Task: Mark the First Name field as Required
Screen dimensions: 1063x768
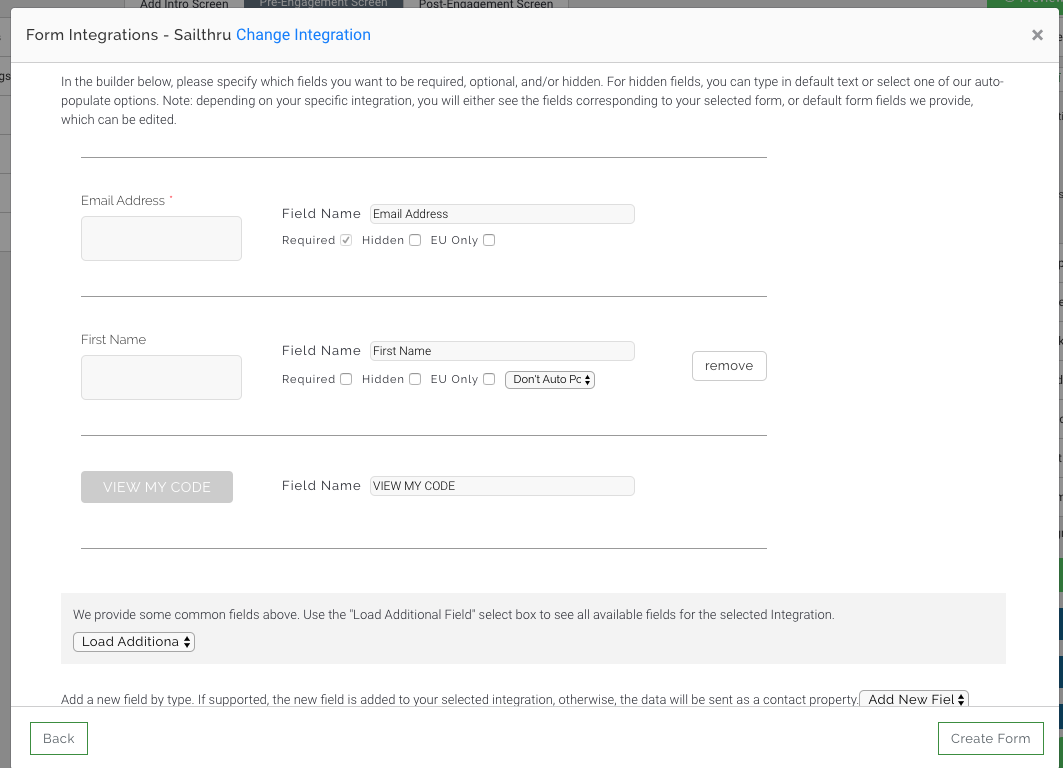Action: pyautogui.click(x=346, y=379)
